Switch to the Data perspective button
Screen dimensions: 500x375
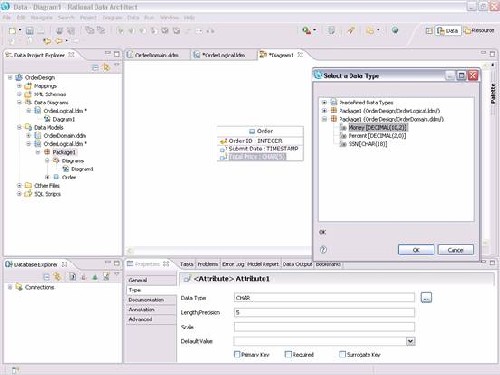[x=448, y=31]
